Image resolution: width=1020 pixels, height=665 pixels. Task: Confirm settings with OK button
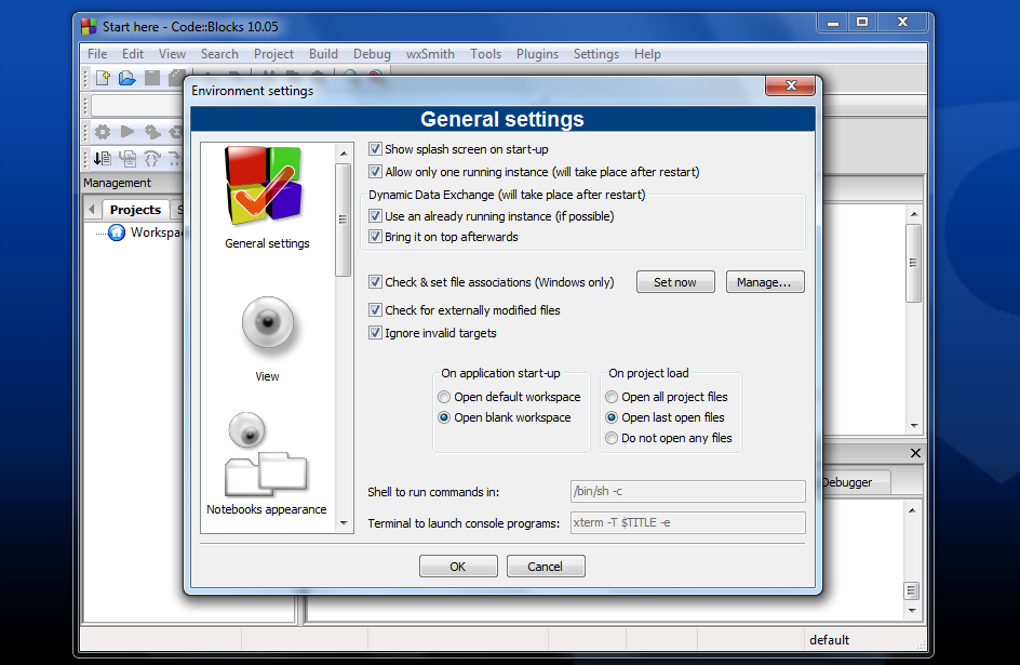[458, 566]
